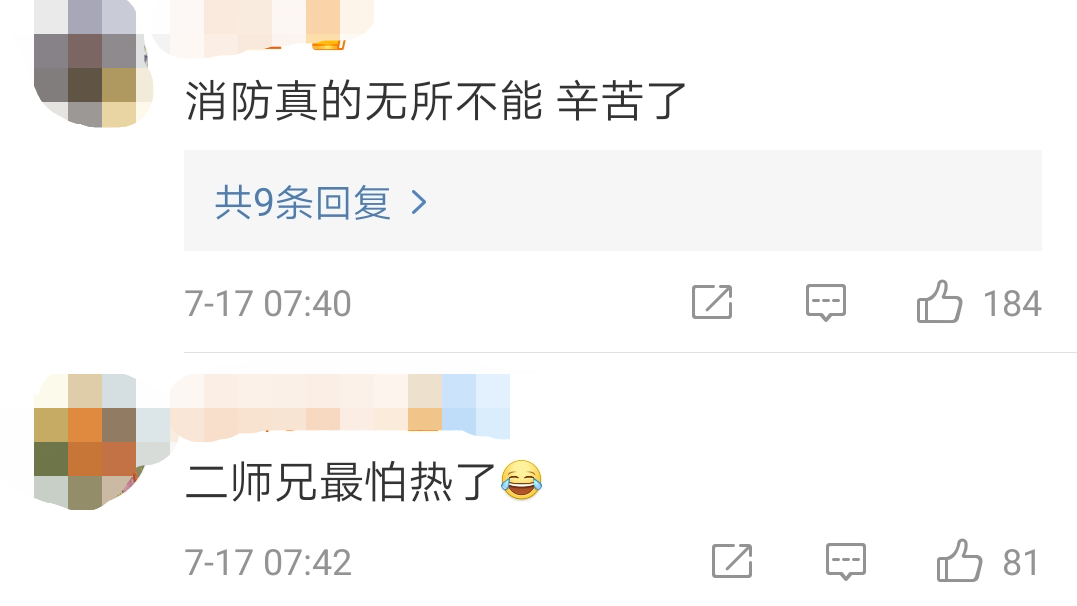Open the first commenter's pixelated avatar
This screenshot has height=606, width=1077.
(93, 63)
